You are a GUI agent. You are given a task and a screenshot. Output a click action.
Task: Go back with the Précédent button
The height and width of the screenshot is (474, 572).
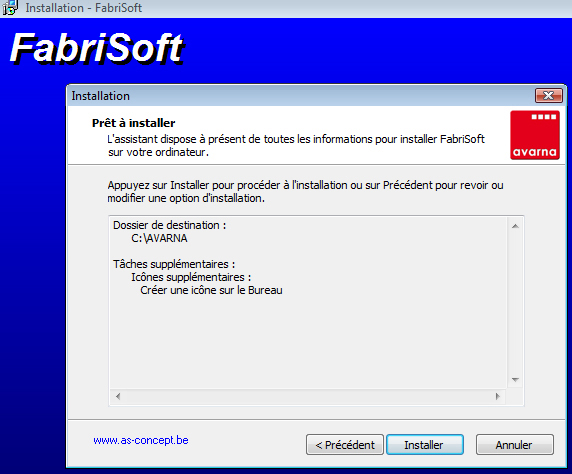point(345,444)
